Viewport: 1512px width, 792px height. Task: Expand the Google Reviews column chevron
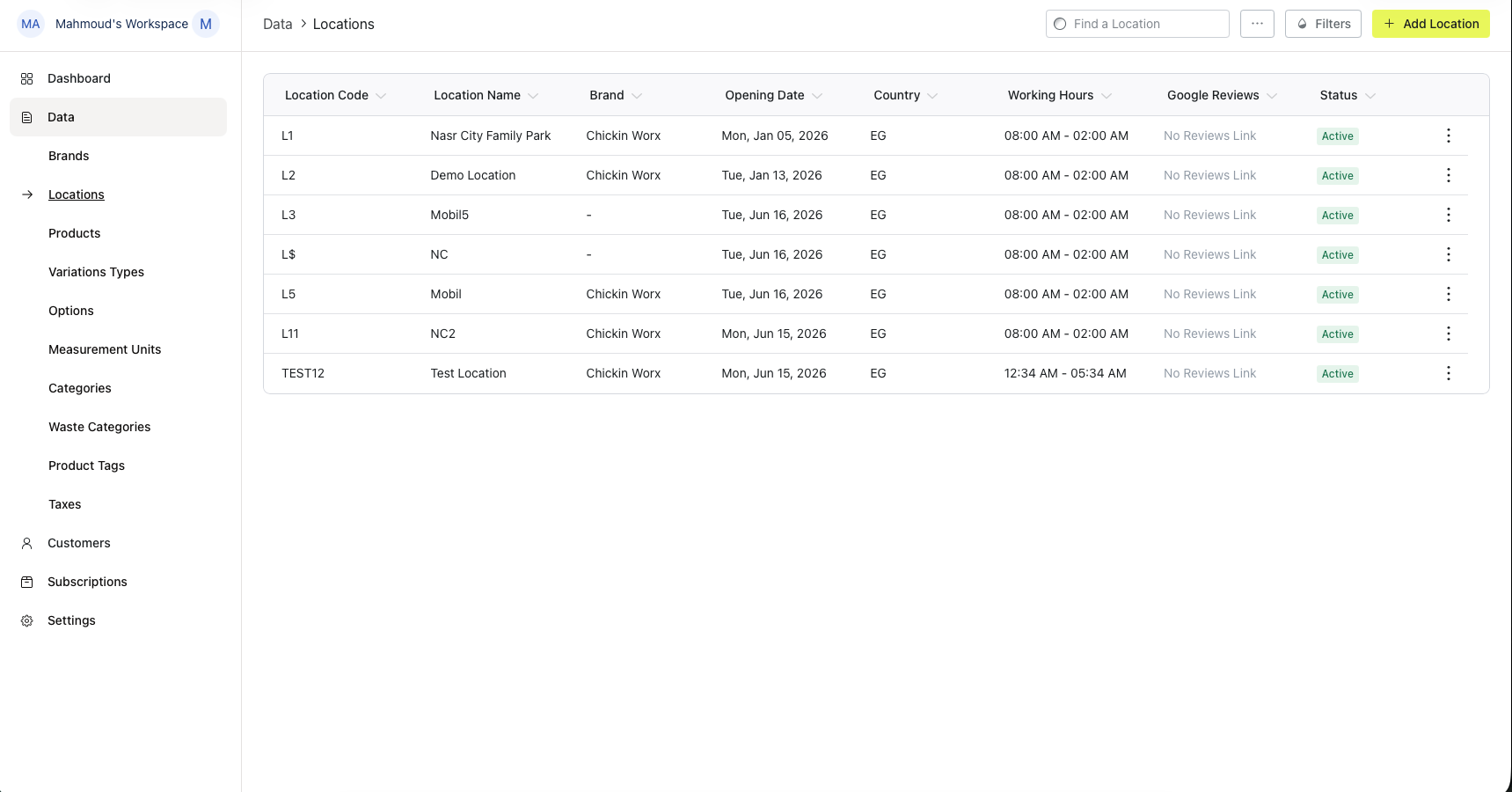1272,96
